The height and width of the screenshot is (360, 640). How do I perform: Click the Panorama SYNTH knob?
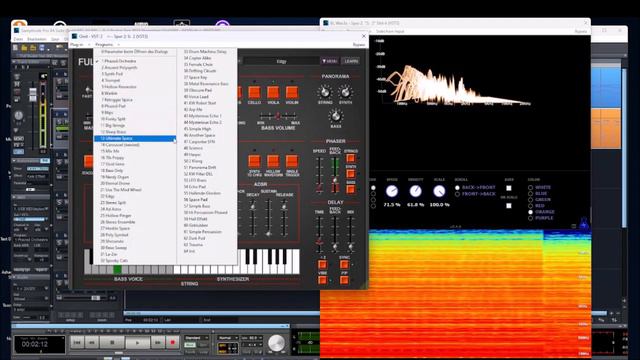[x=345, y=92]
